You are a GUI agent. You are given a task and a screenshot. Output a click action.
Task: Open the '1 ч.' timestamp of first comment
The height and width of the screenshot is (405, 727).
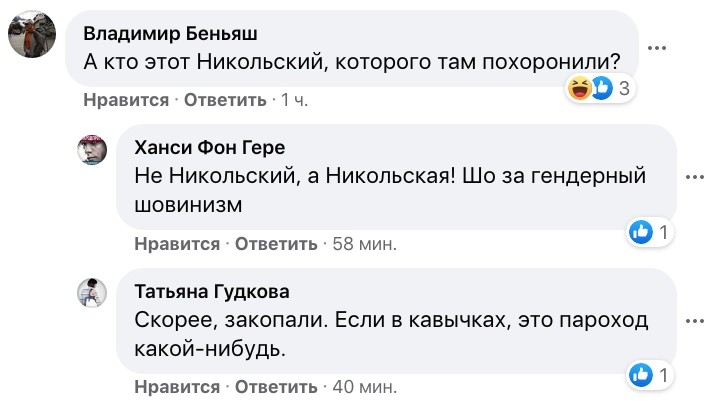click(296, 100)
